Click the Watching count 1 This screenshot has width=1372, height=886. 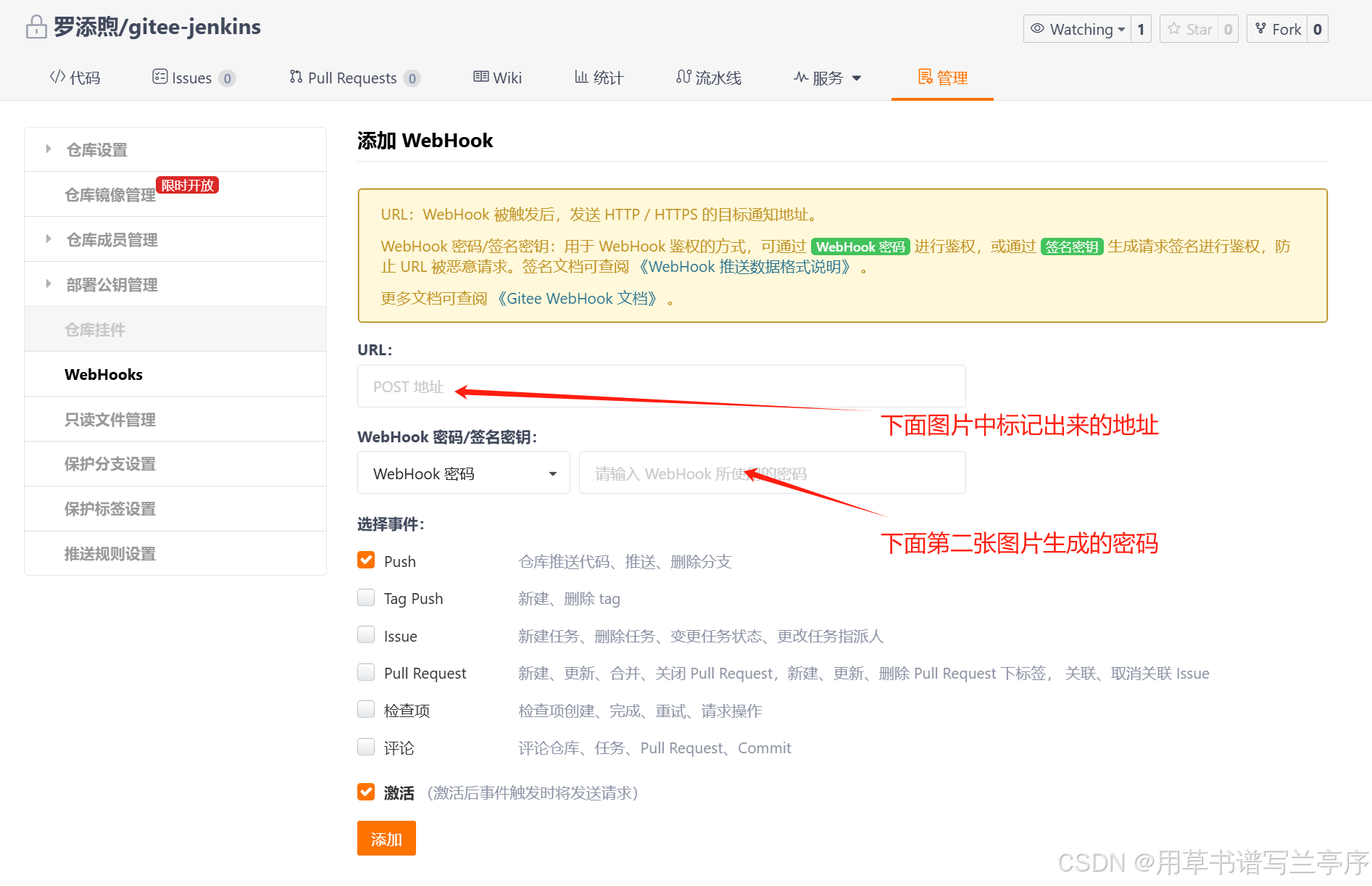[x=1141, y=29]
